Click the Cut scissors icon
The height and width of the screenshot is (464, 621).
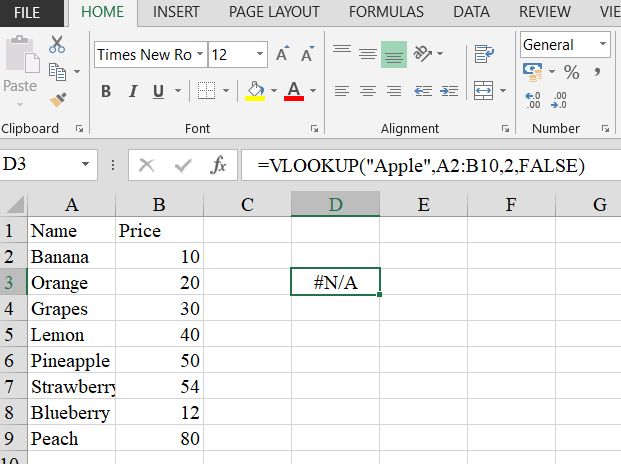tap(57, 45)
